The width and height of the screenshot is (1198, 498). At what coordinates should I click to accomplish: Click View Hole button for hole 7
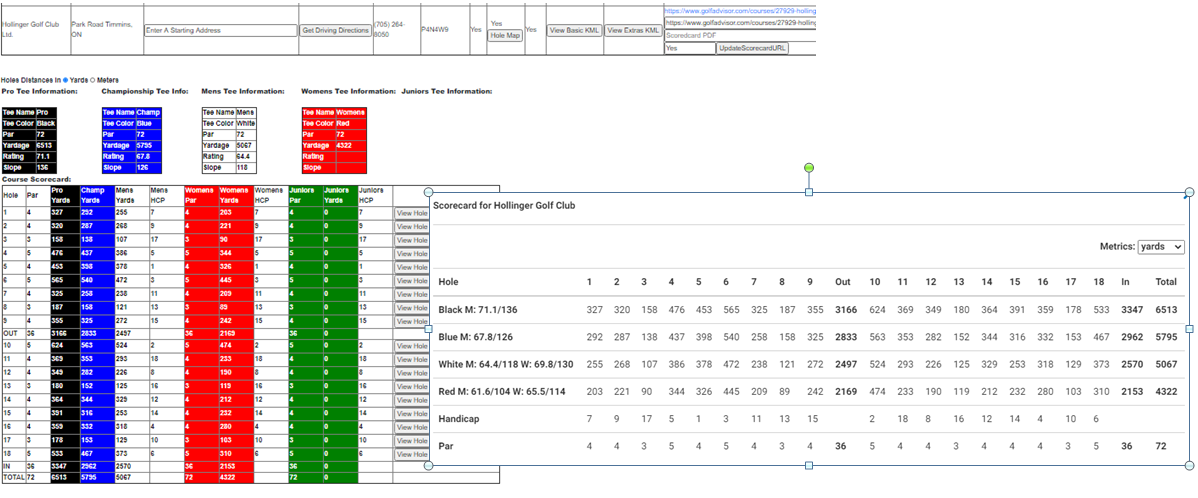click(411, 295)
